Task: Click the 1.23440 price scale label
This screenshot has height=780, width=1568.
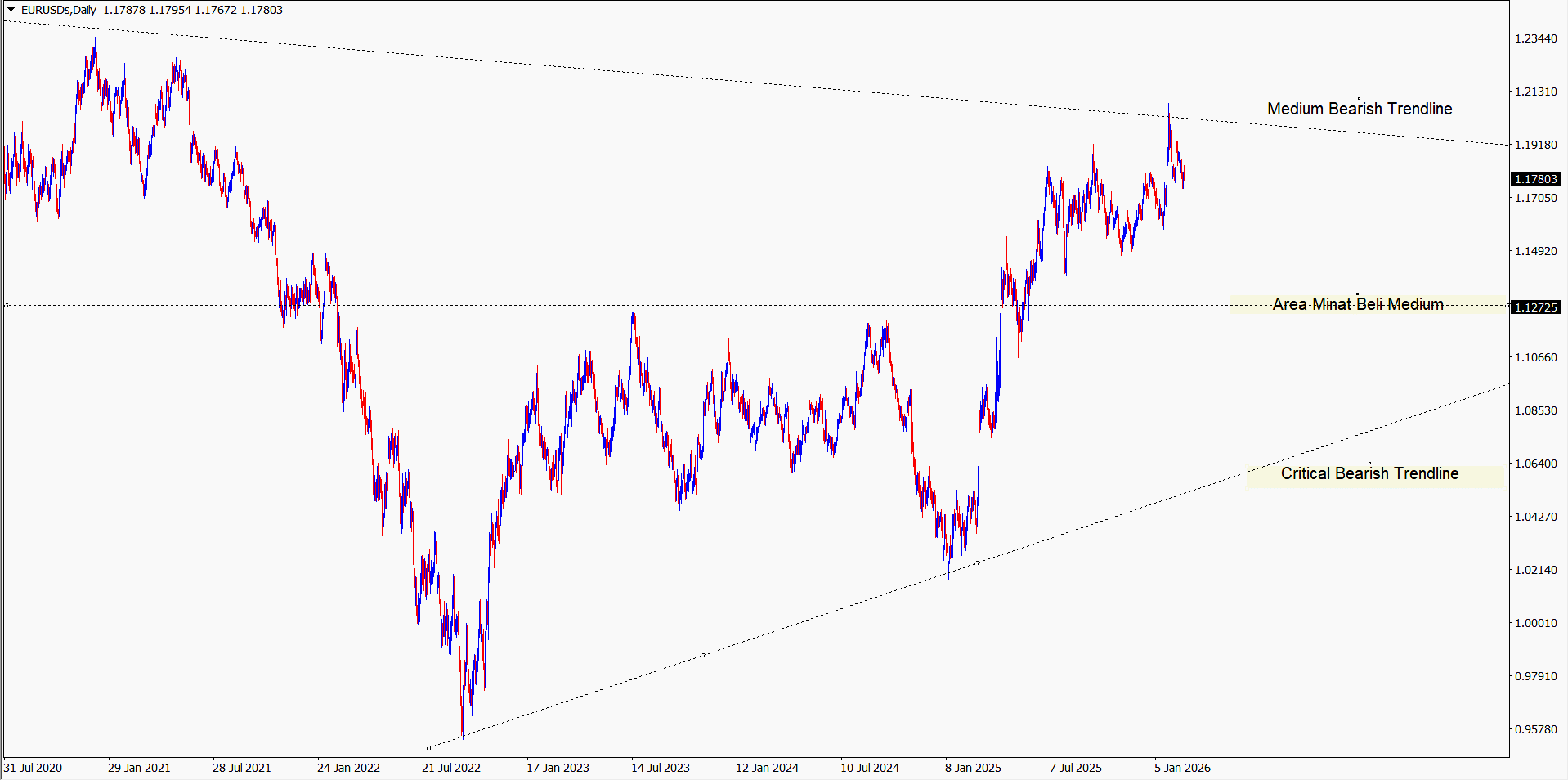Action: (1535, 38)
